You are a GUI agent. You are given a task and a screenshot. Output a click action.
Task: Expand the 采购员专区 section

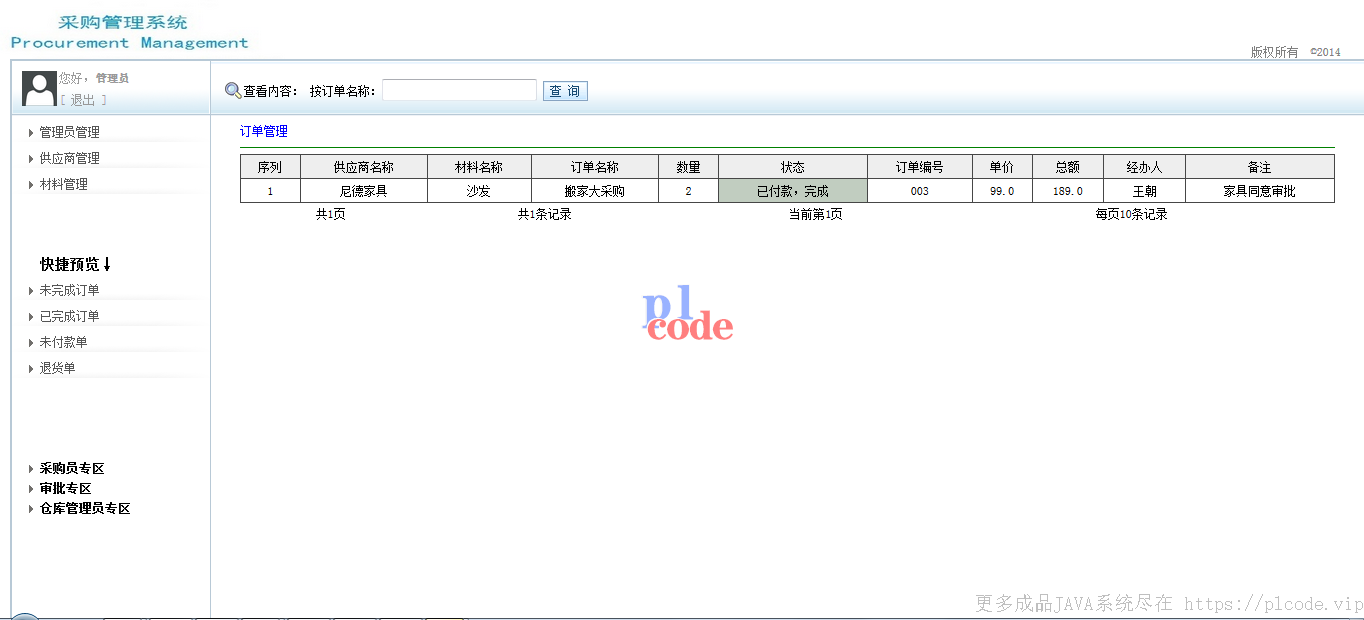click(72, 468)
